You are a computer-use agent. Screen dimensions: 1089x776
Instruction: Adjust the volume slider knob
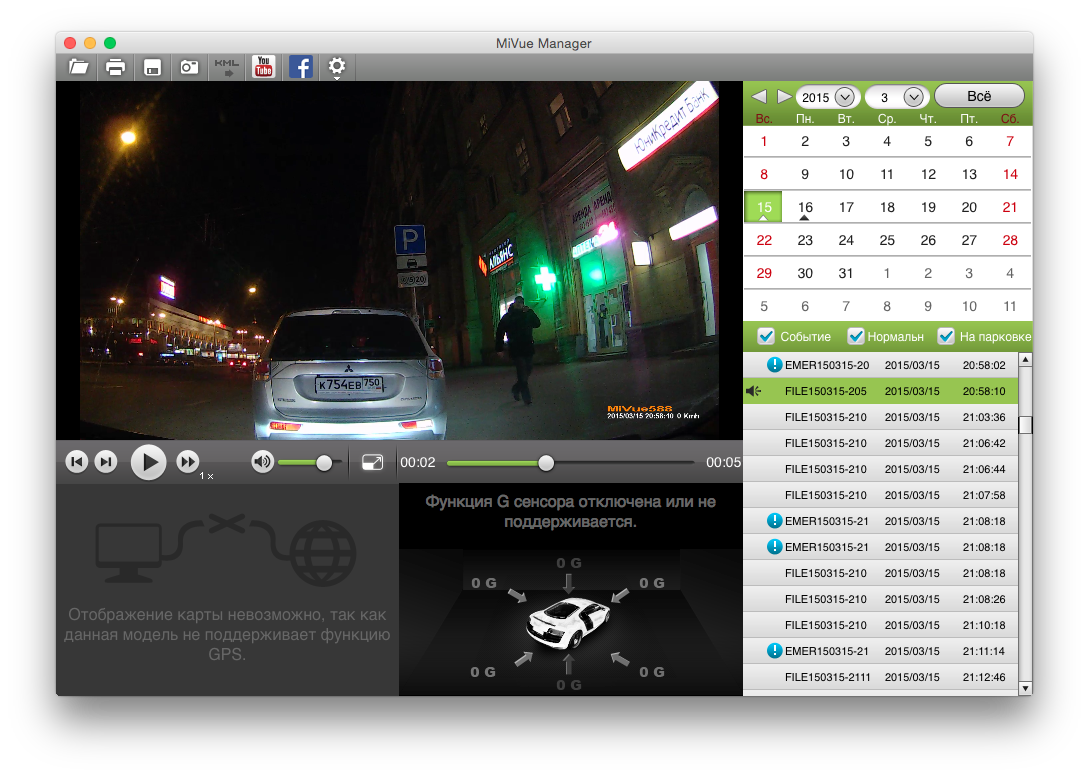pyautogui.click(x=324, y=463)
